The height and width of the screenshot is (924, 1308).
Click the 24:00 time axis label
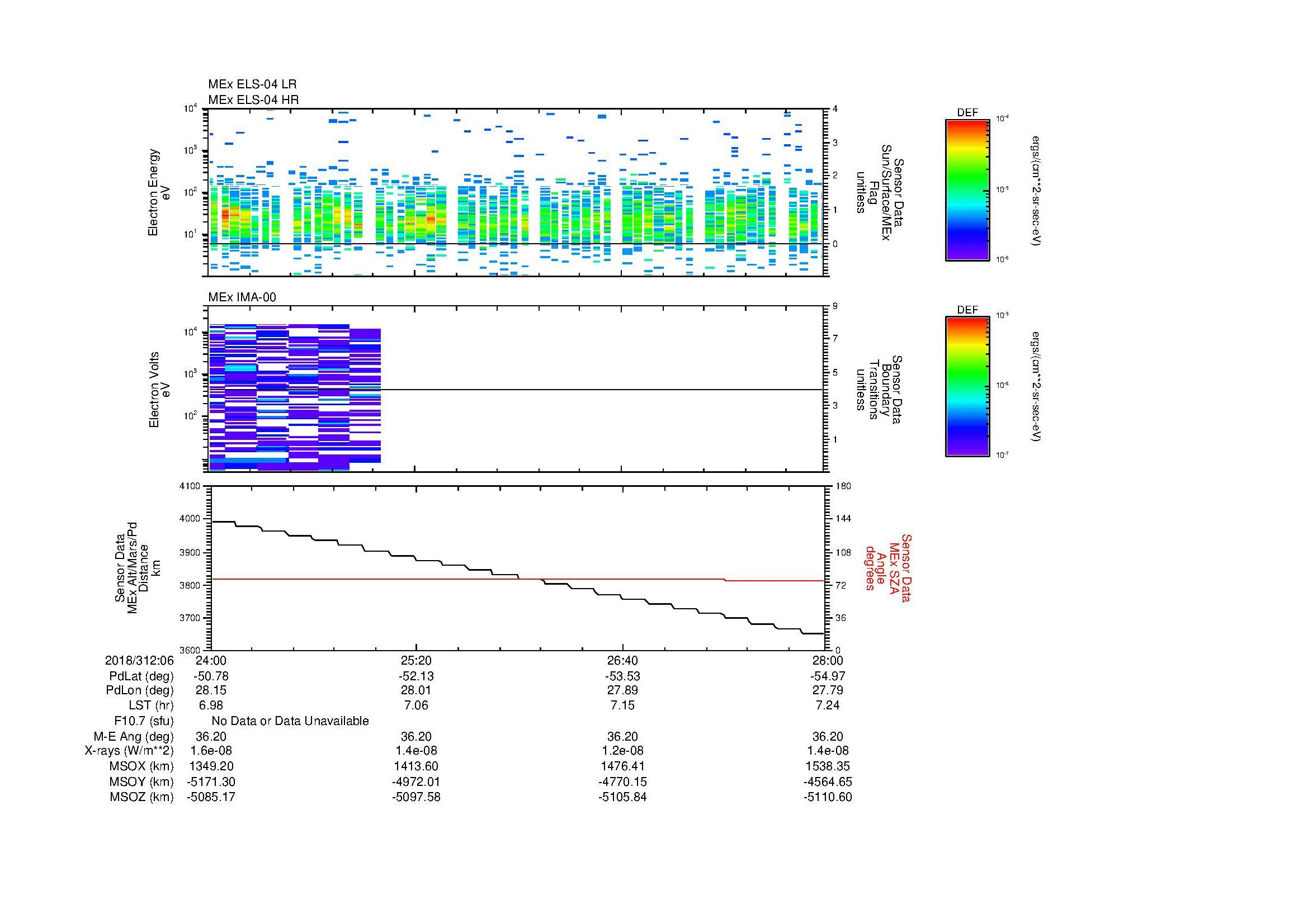pos(211,660)
